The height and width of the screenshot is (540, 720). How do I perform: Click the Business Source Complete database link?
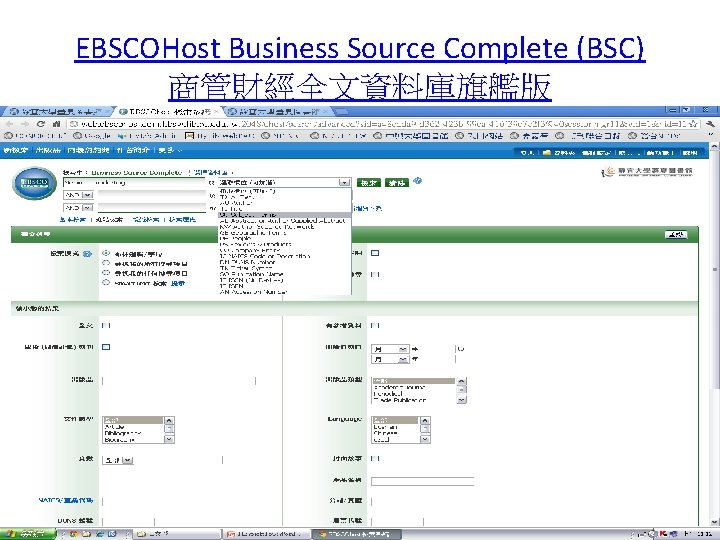(137, 173)
